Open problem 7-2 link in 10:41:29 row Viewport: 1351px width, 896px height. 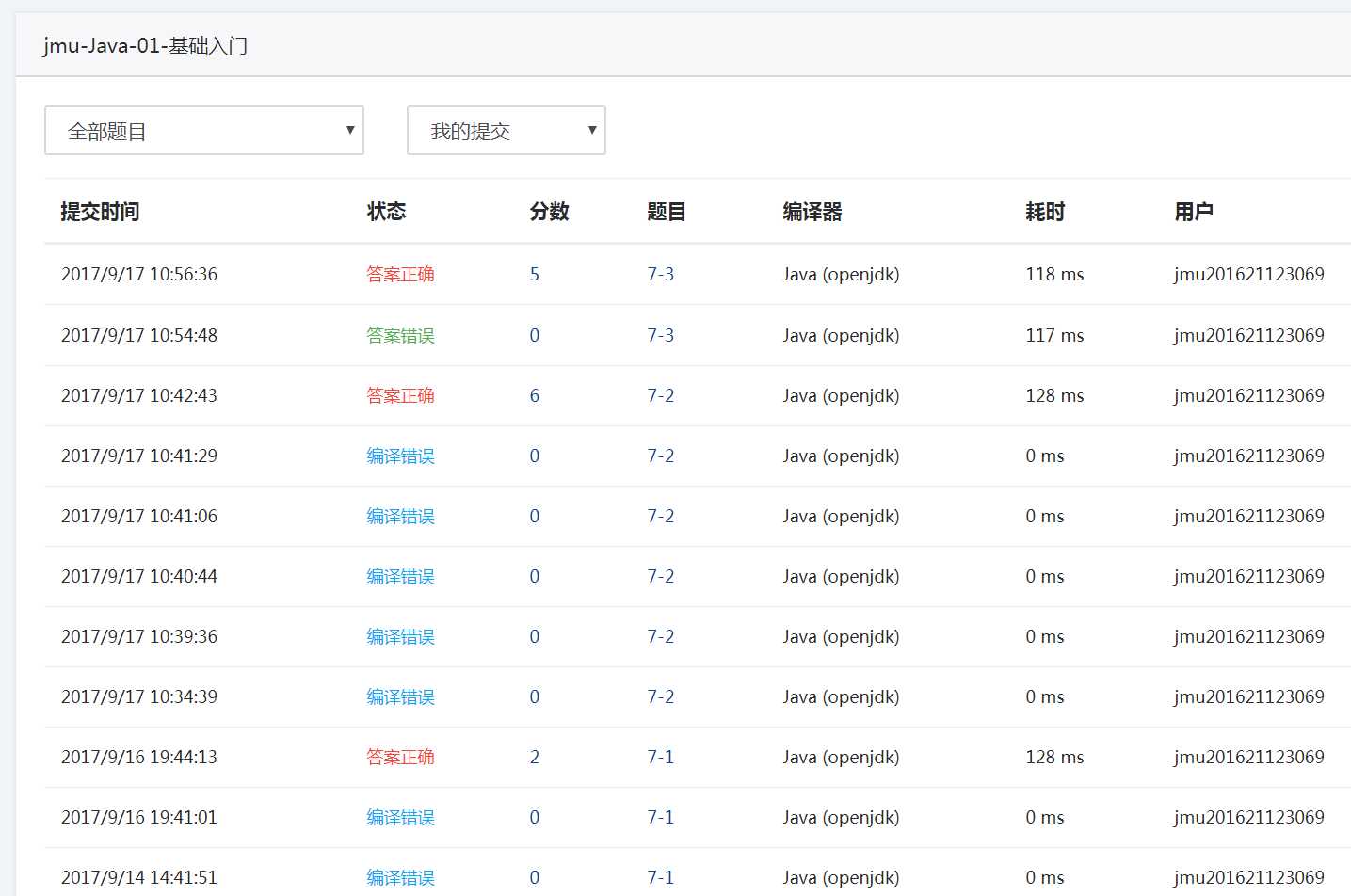(x=661, y=456)
